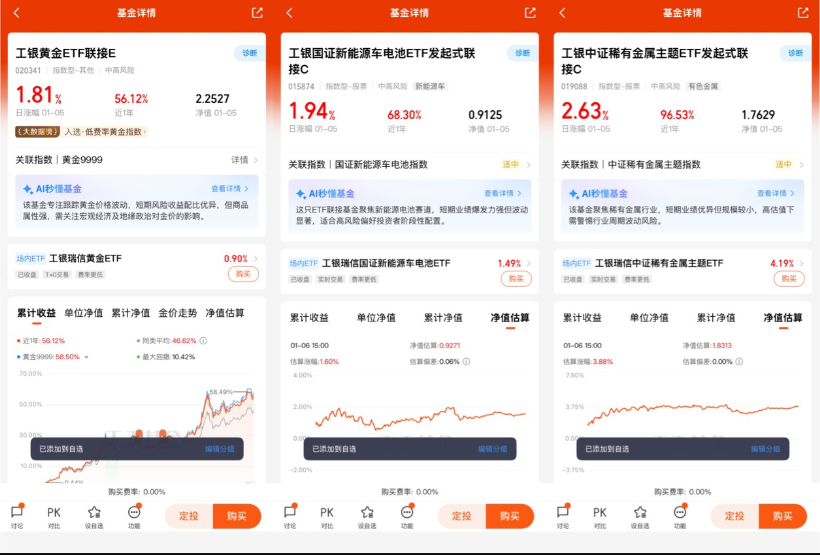Open 功能 menu on 稀有金属主题ETF page

point(680,516)
